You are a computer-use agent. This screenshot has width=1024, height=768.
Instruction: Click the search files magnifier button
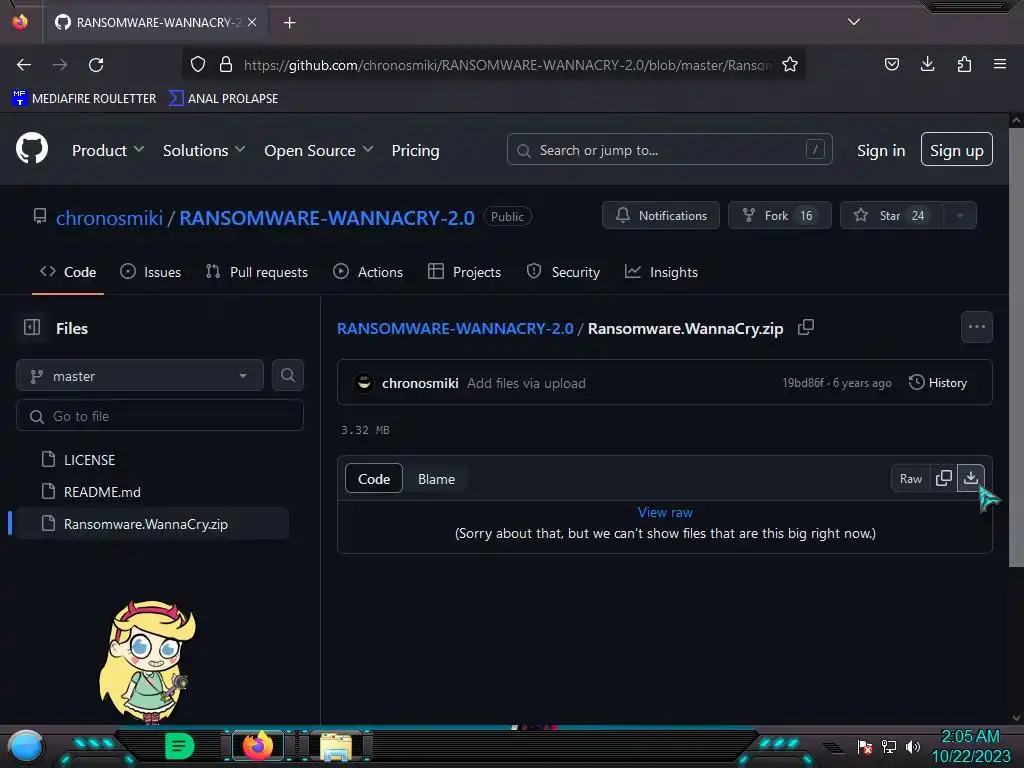(287, 375)
